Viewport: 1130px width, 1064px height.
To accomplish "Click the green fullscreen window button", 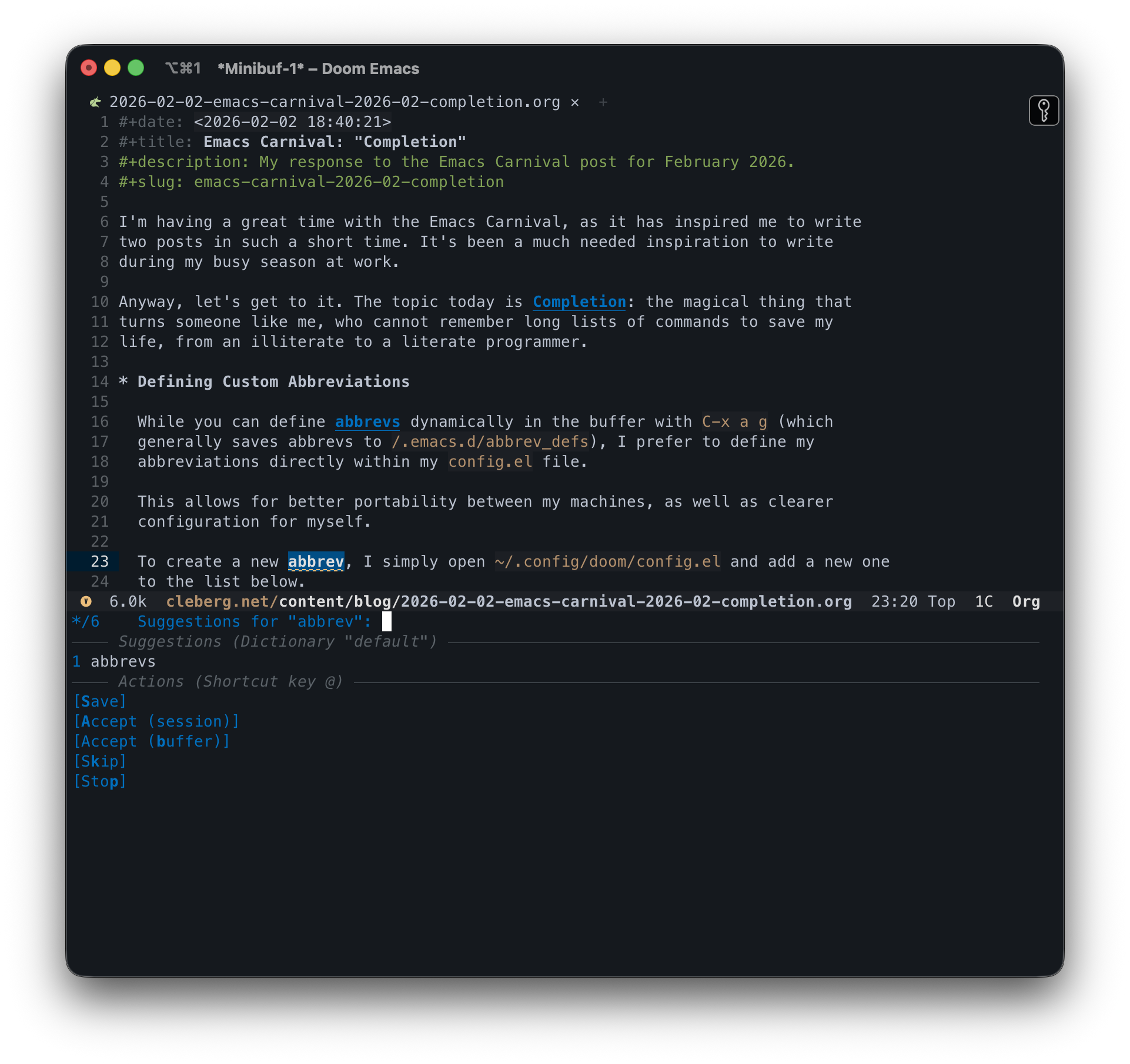I will (x=136, y=68).
